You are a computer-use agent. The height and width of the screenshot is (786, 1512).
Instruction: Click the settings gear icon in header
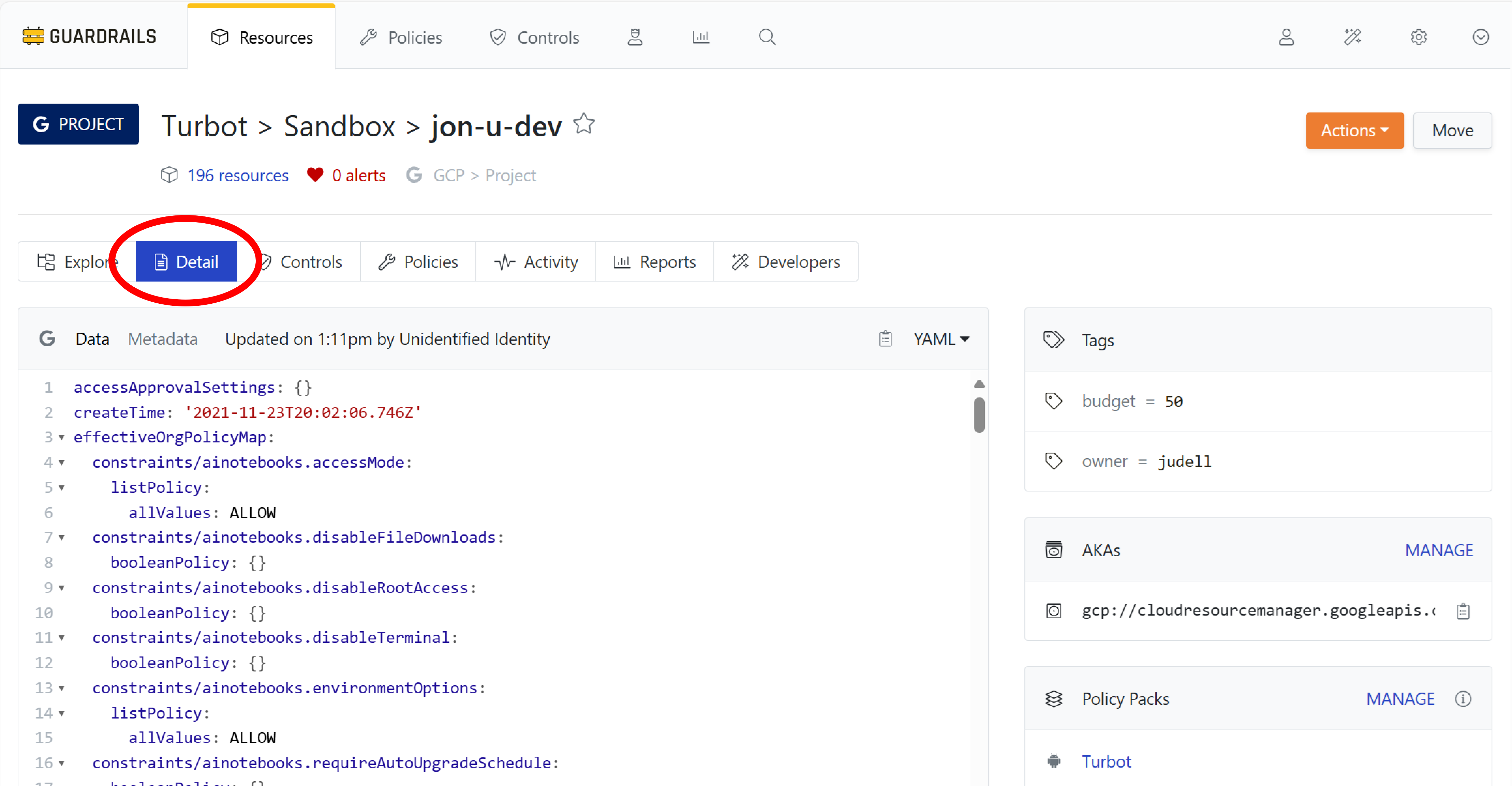point(1418,37)
